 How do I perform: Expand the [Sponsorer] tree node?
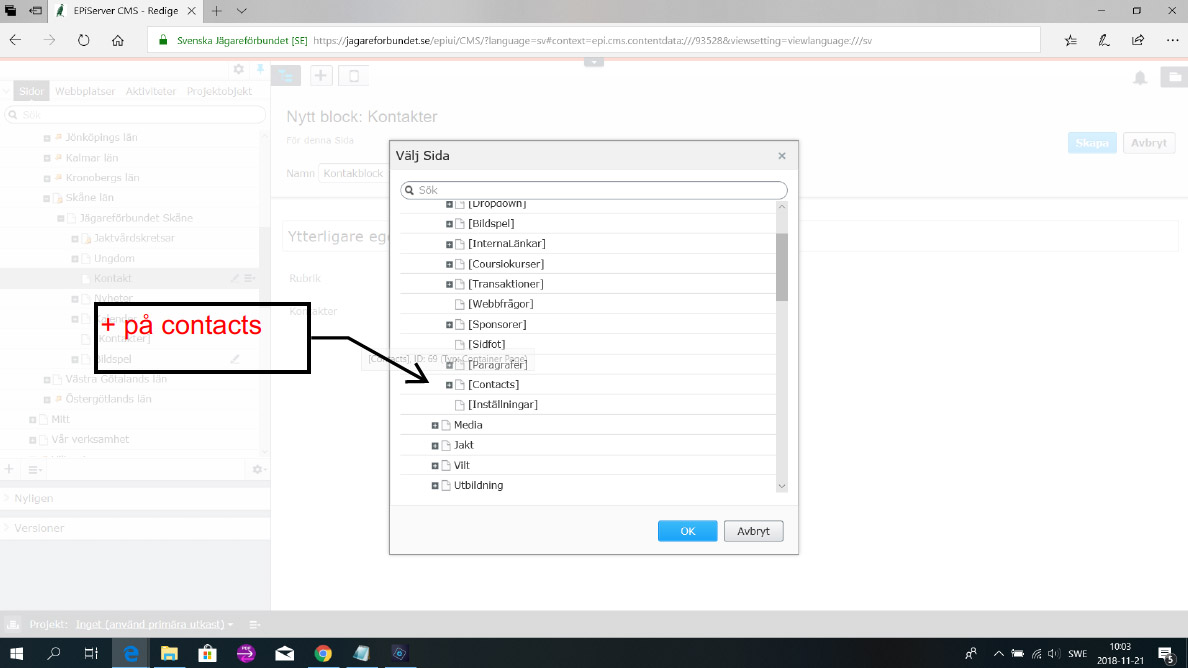tap(449, 324)
